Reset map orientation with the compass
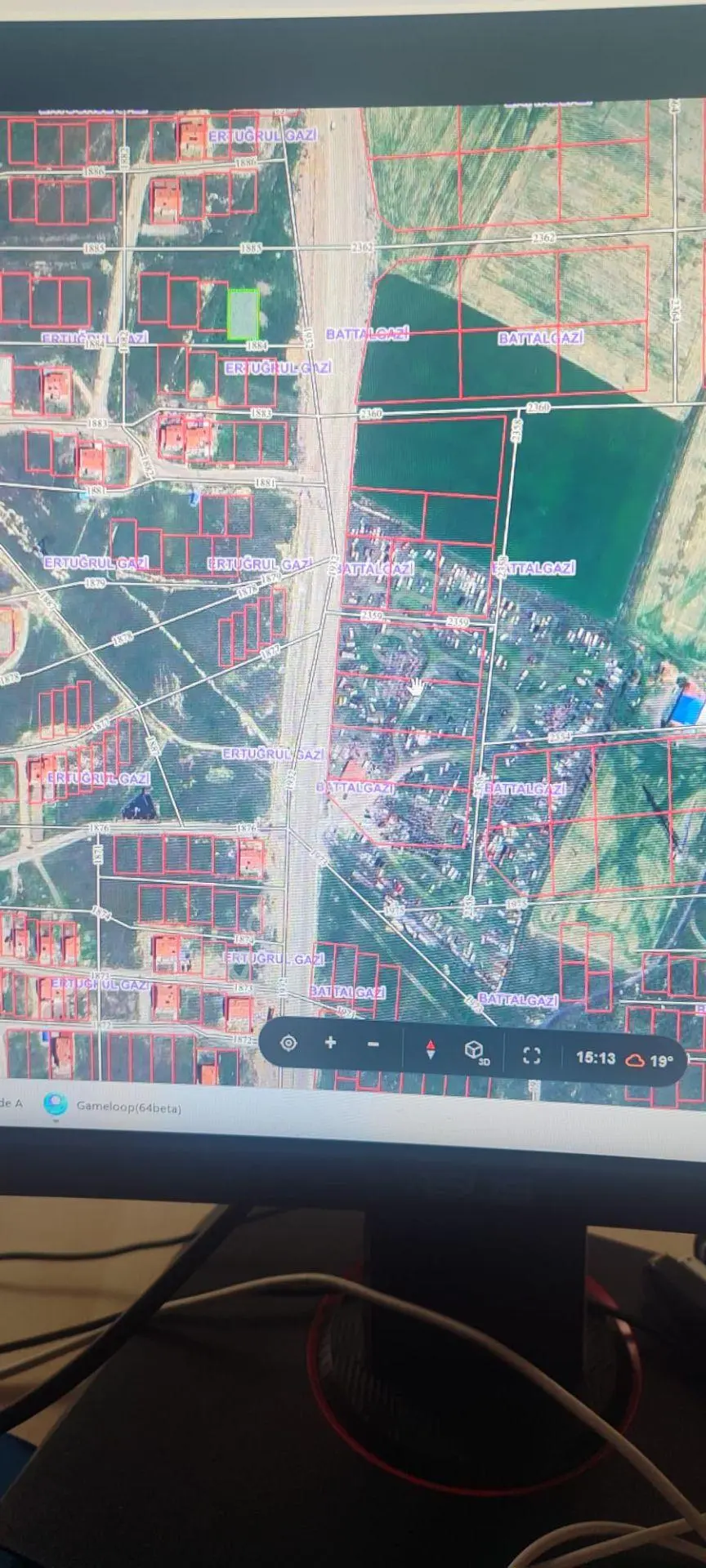 (x=431, y=1049)
